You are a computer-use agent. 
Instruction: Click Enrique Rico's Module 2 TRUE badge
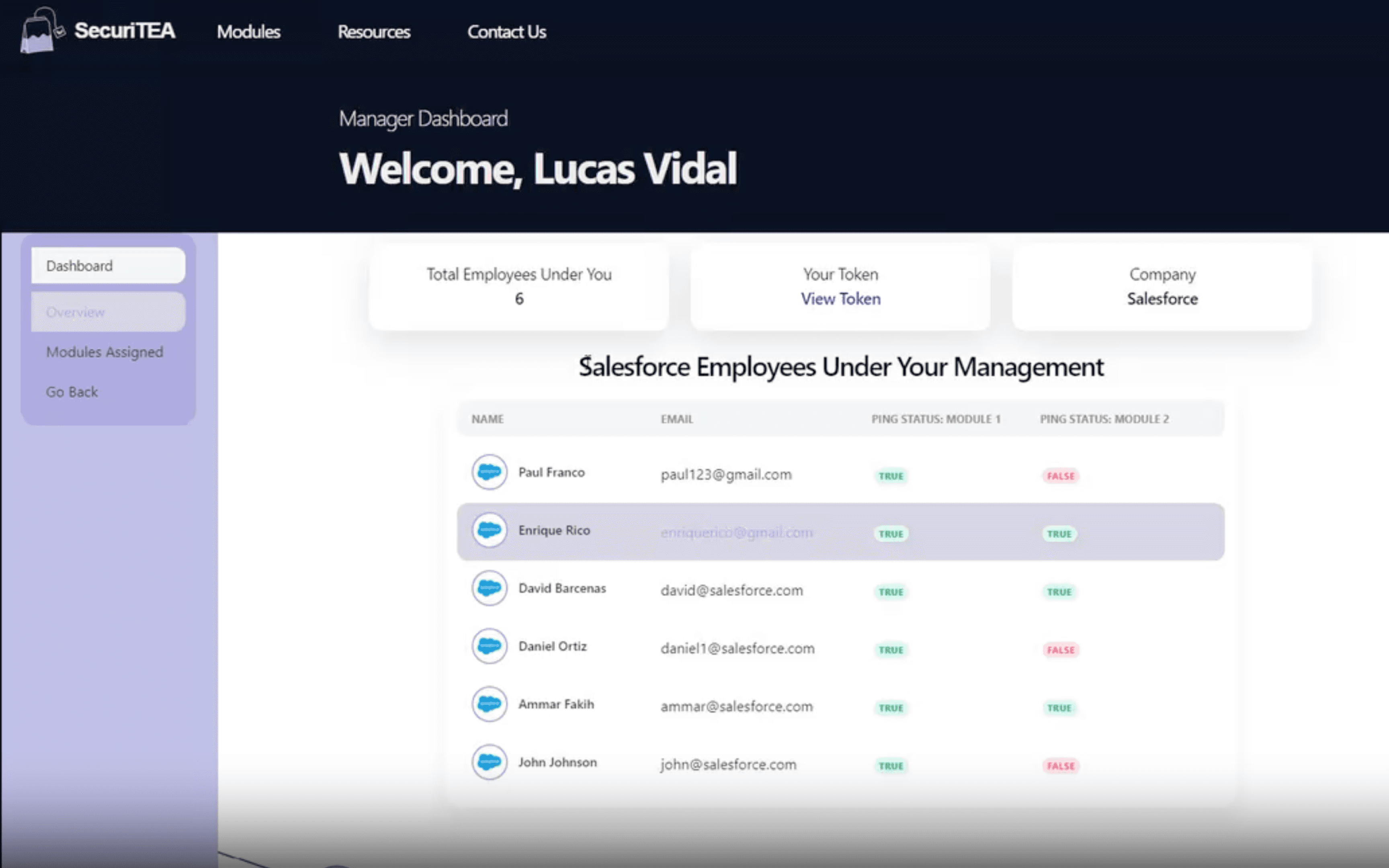[1059, 534]
